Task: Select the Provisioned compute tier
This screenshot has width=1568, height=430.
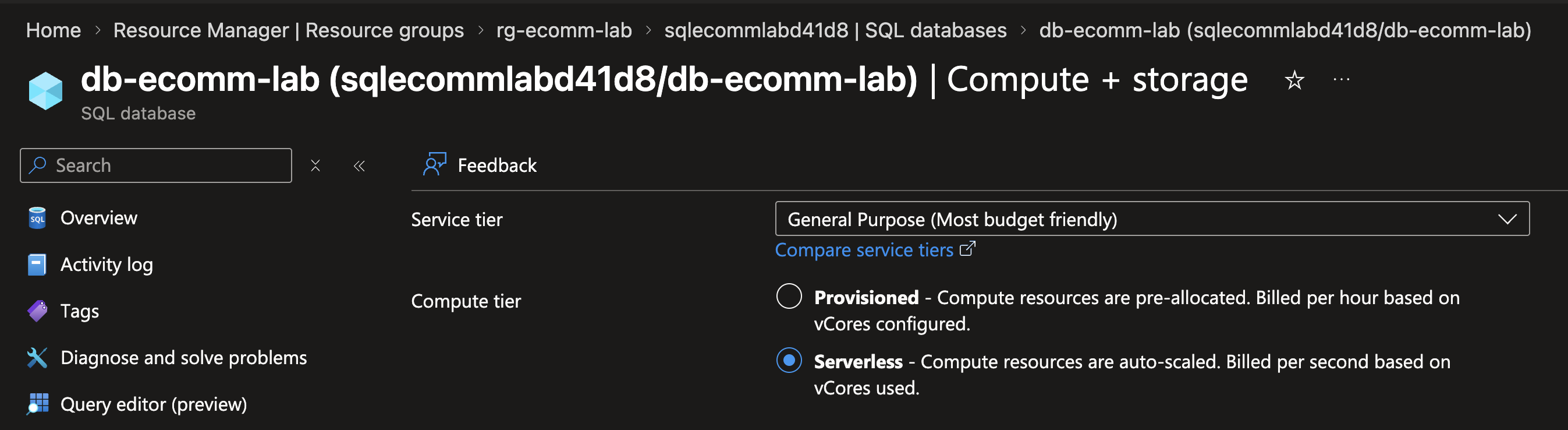Action: pyautogui.click(x=789, y=297)
